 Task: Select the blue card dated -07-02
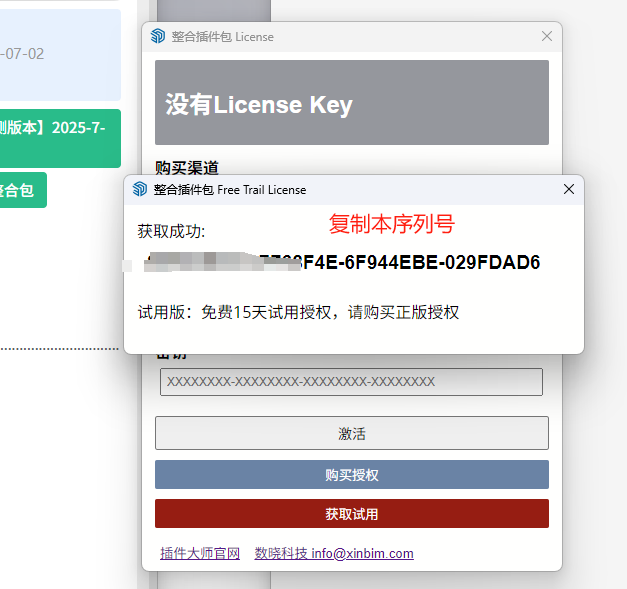click(60, 54)
